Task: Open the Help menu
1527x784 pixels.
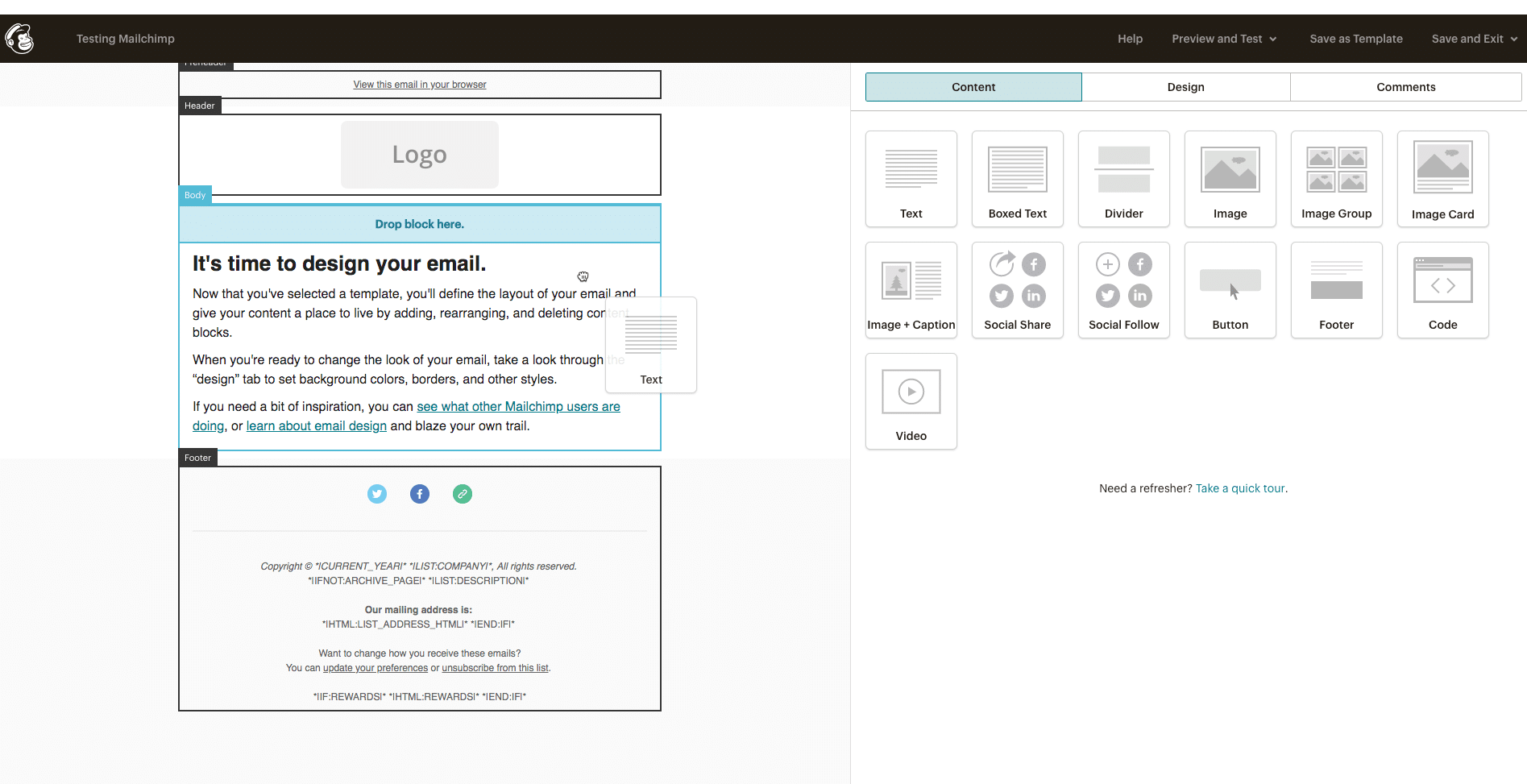Action: click(x=1130, y=38)
